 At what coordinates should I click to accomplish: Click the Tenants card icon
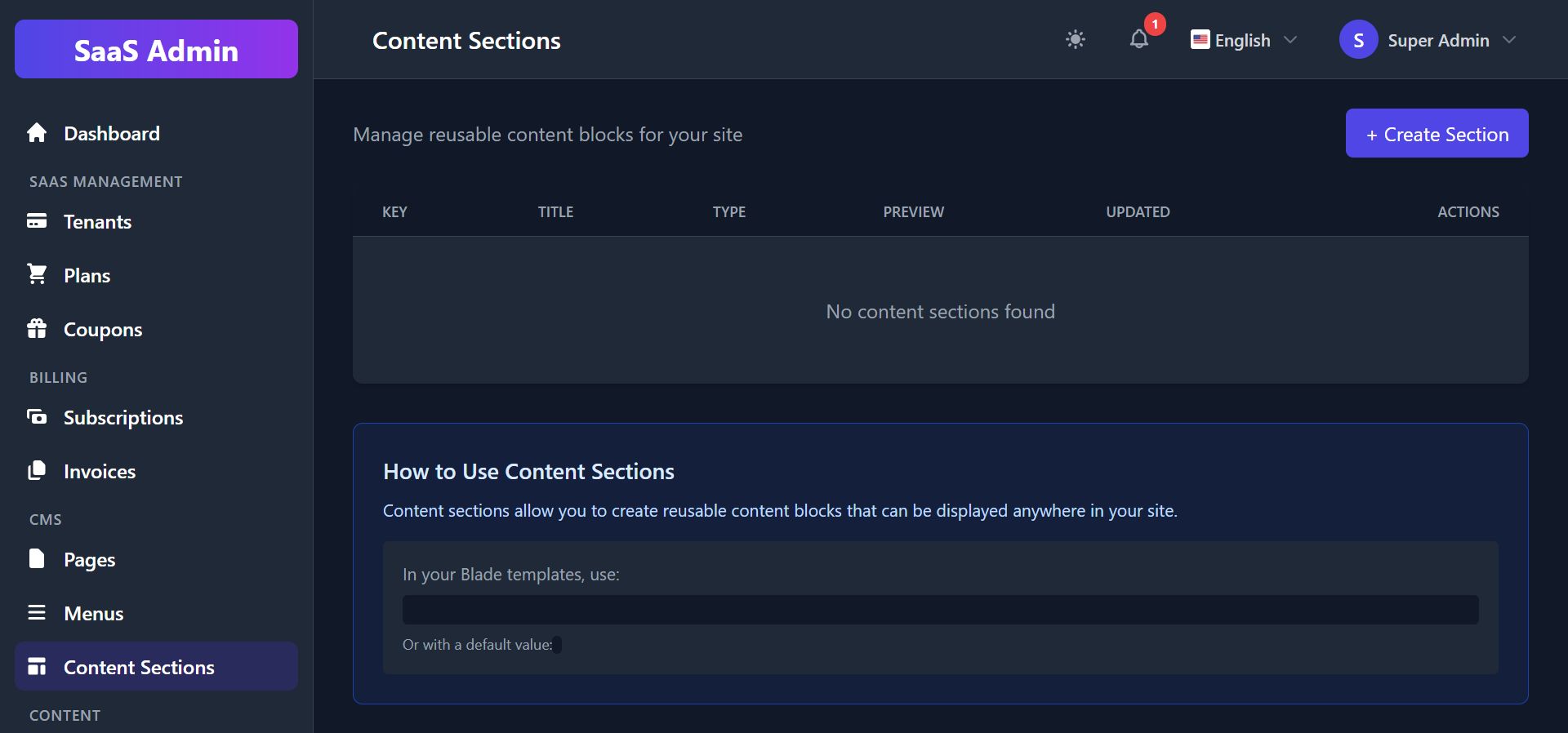tap(37, 221)
